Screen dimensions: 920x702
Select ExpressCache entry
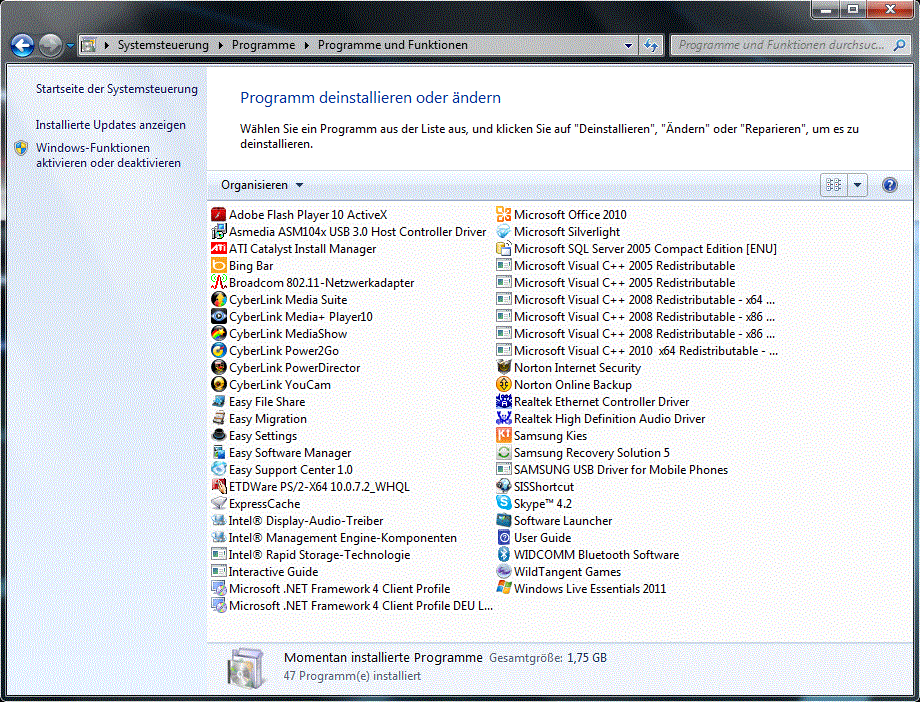256,504
